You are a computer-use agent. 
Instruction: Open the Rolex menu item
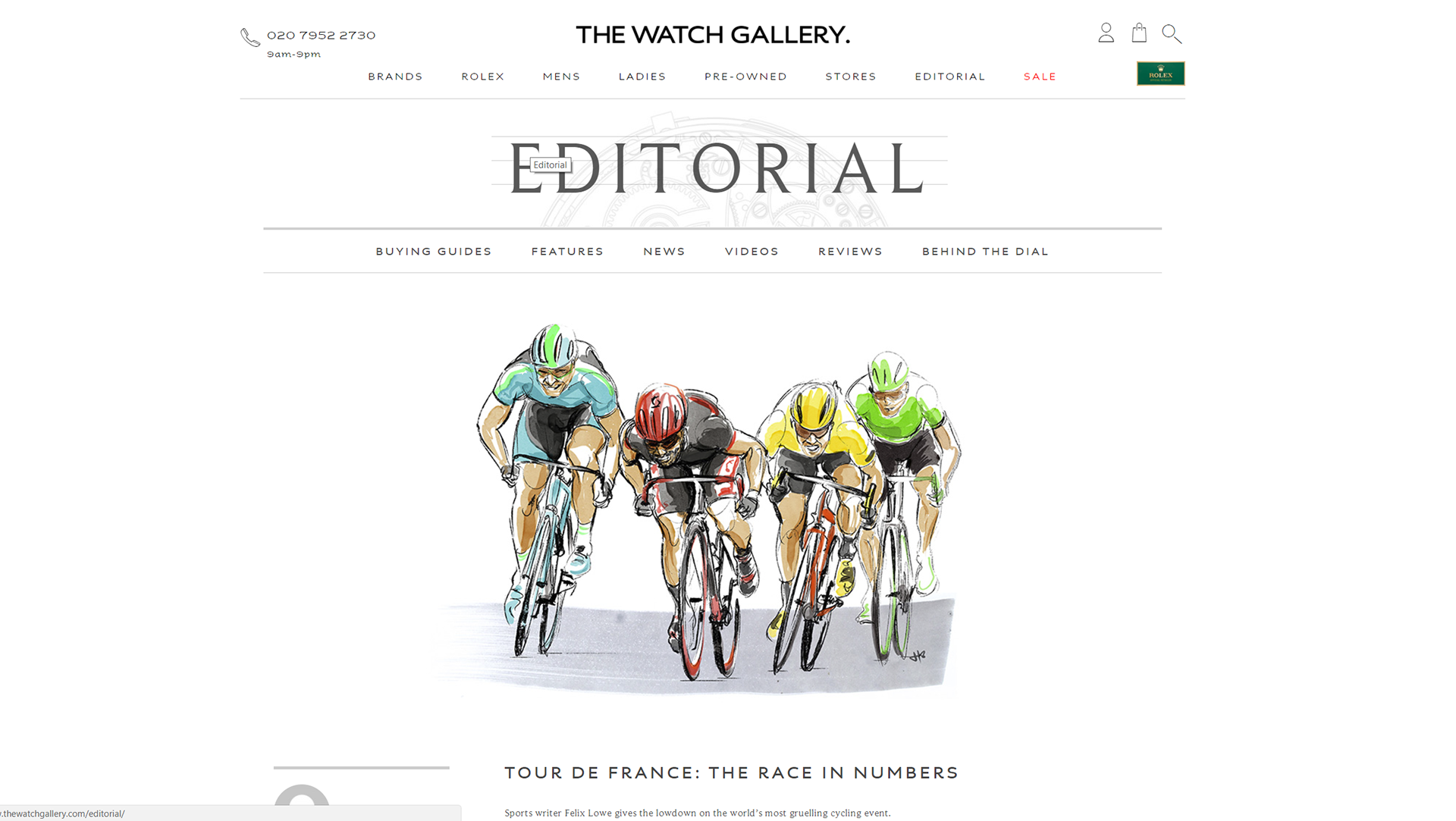pos(482,77)
